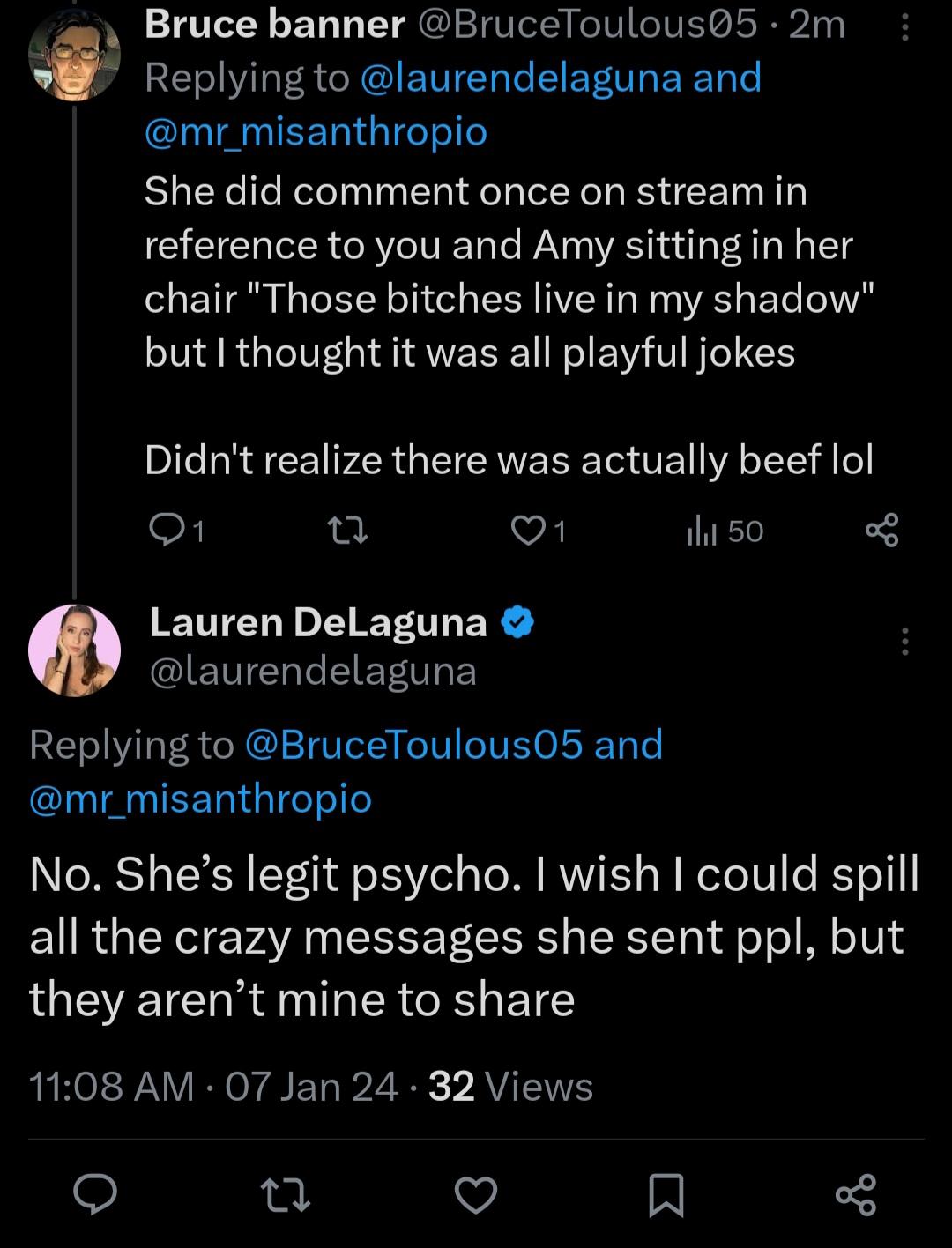Like Lauren DeLaguna's tweet
Viewport: 952px width, 1248px height.
(476, 1195)
